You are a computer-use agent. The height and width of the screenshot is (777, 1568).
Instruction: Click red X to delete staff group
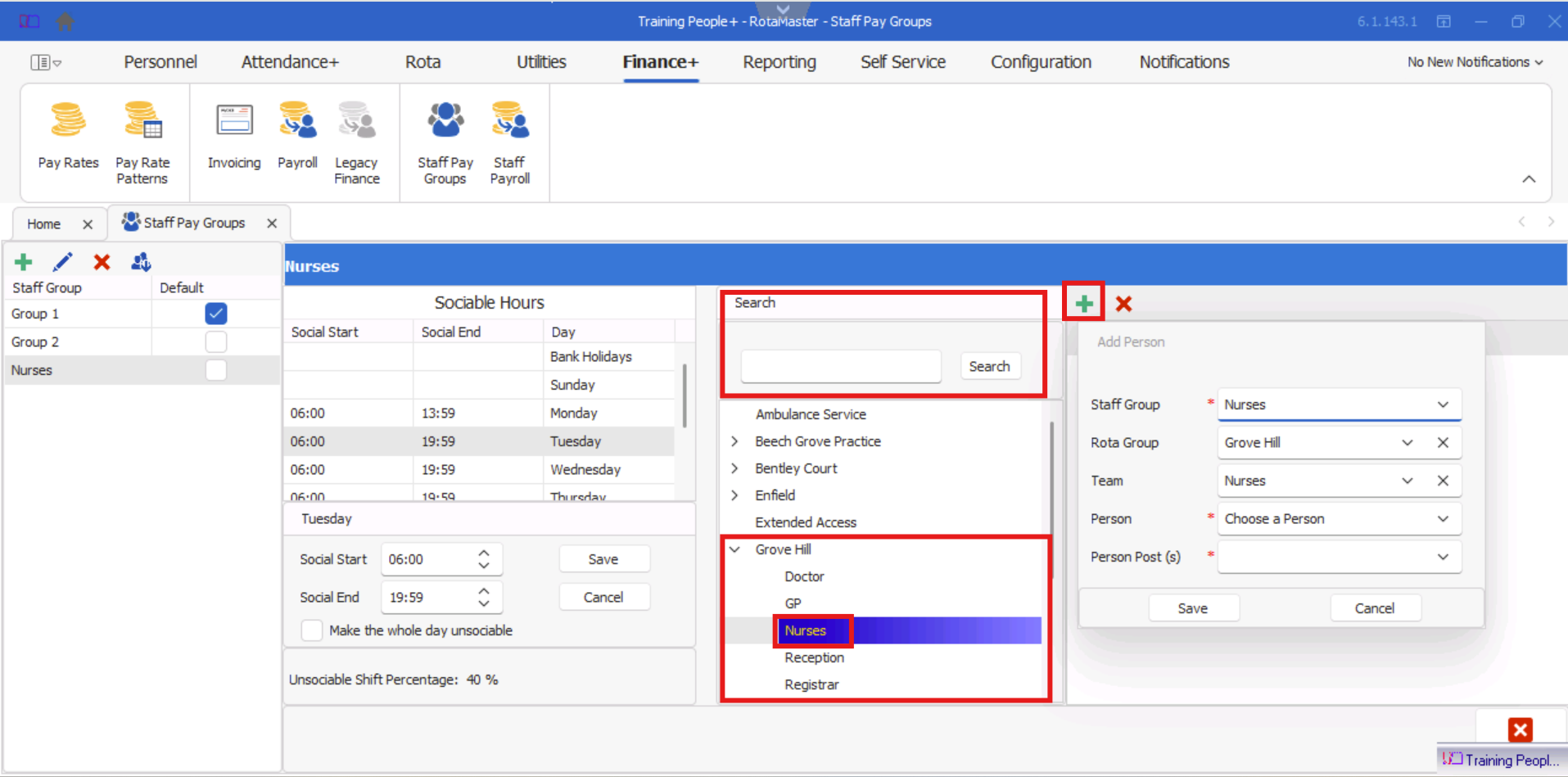(x=102, y=262)
